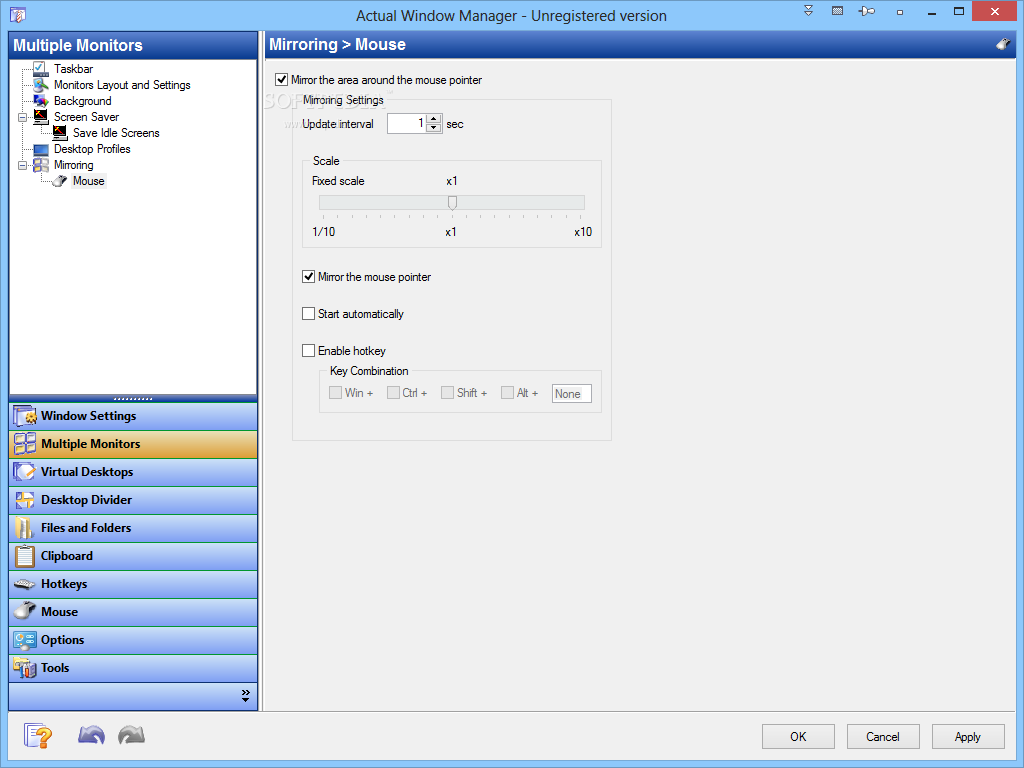Click the Apply button
Viewport: 1024px width, 768px height.
pos(968,737)
